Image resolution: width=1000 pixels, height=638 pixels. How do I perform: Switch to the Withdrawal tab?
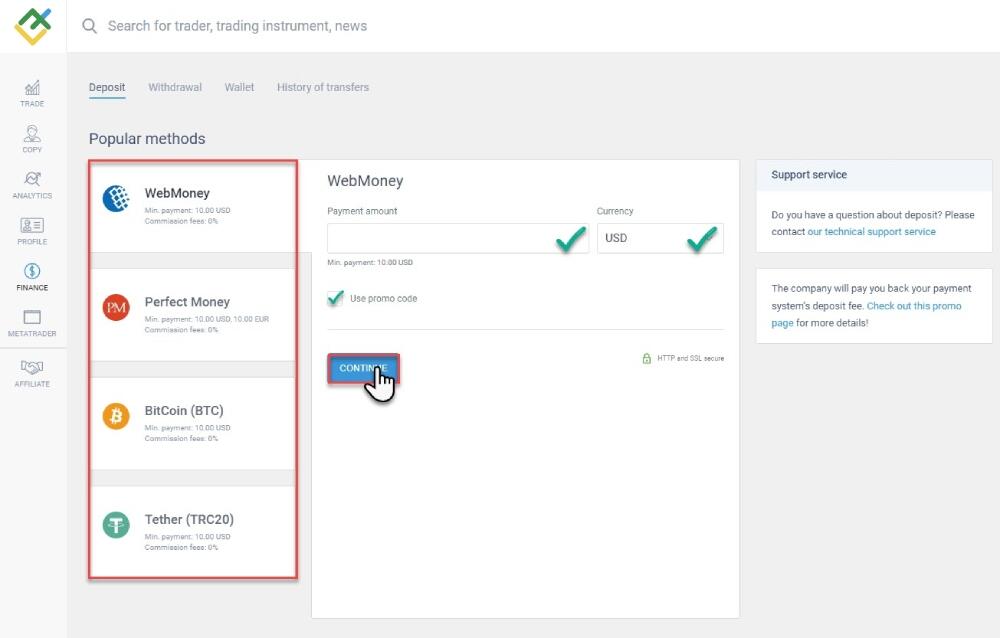tap(175, 87)
